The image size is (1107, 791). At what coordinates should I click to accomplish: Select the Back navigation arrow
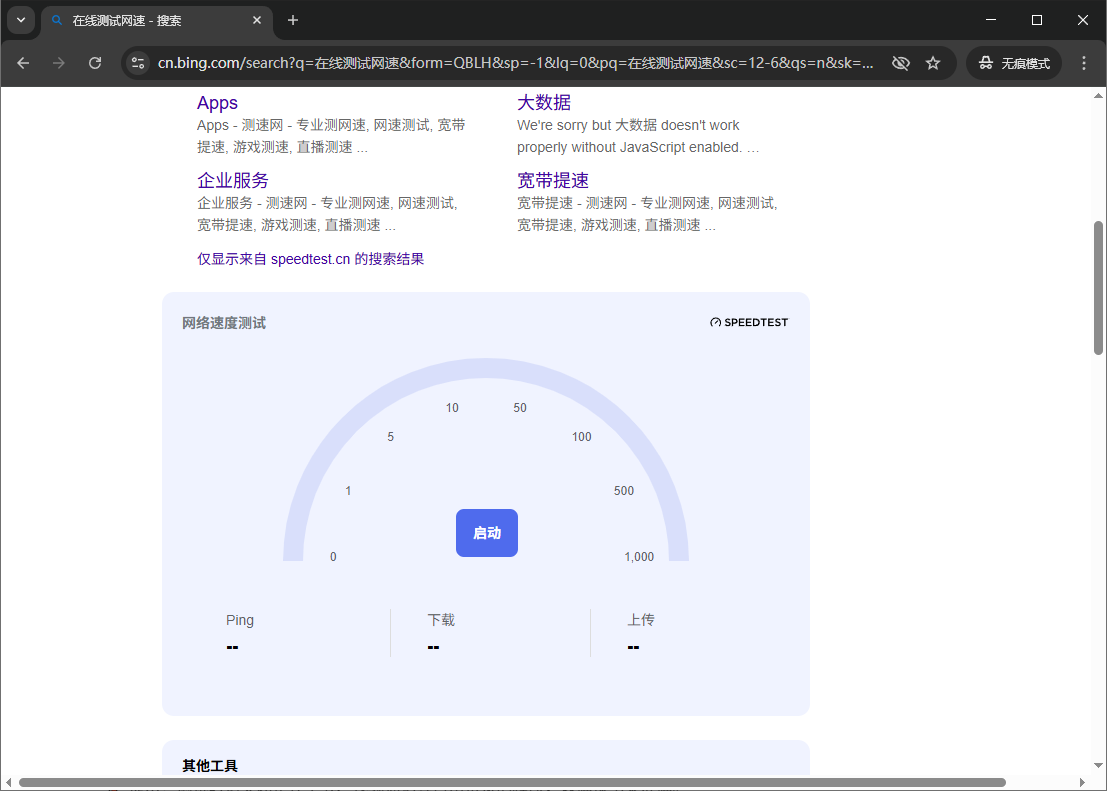(23, 62)
